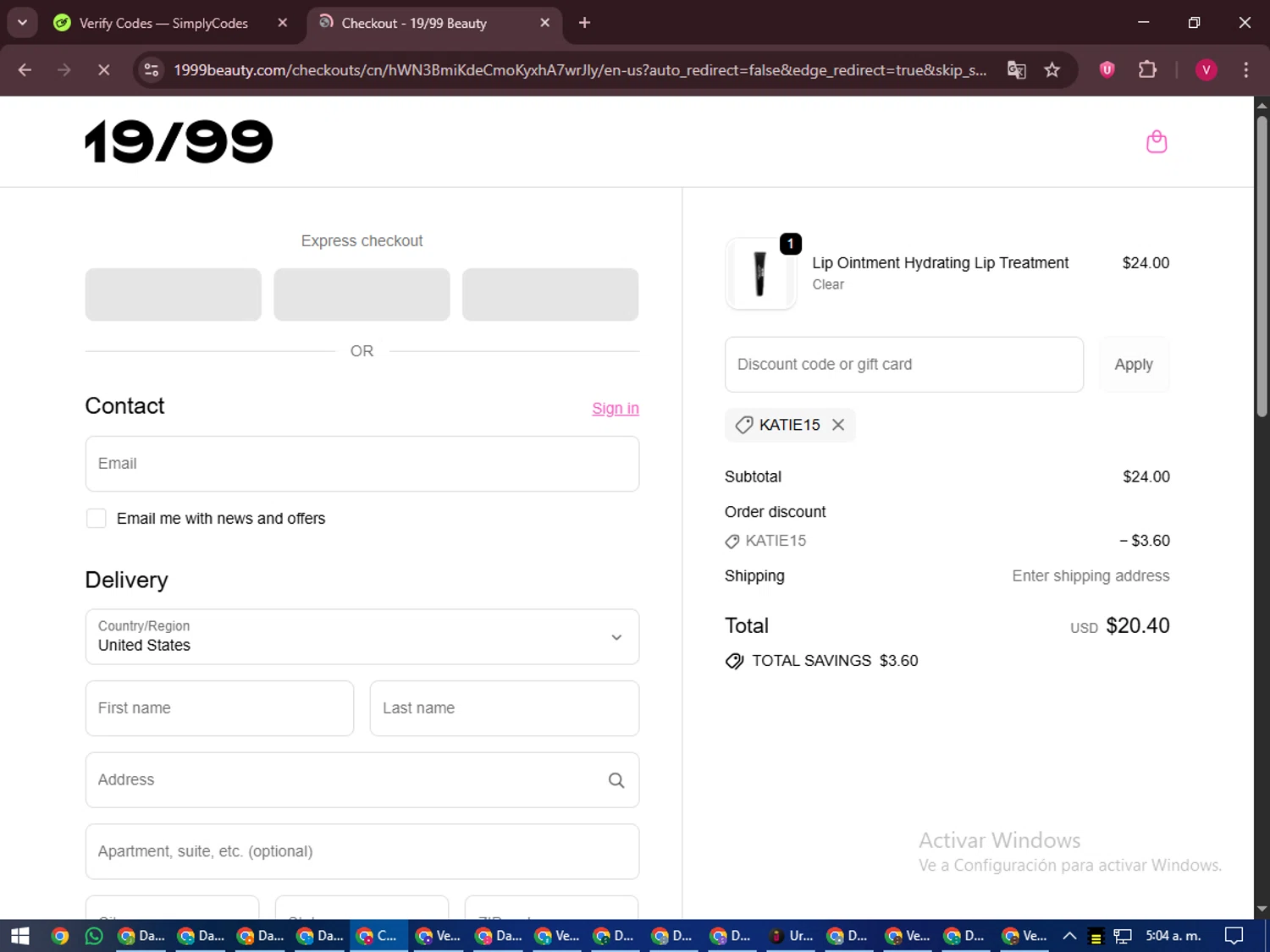Open the browser extensions puzzle icon
1270x952 pixels.
(x=1147, y=70)
